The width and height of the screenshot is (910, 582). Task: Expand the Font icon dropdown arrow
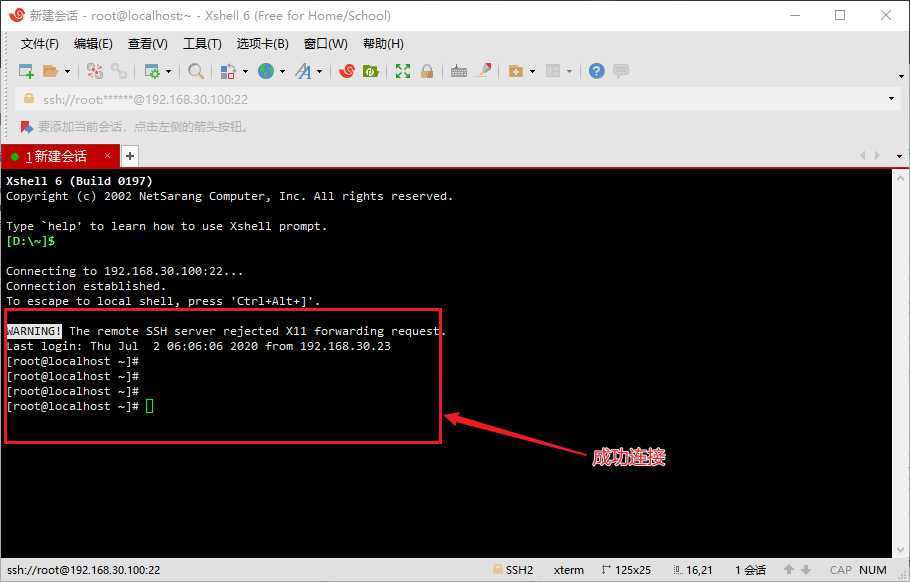coord(319,71)
